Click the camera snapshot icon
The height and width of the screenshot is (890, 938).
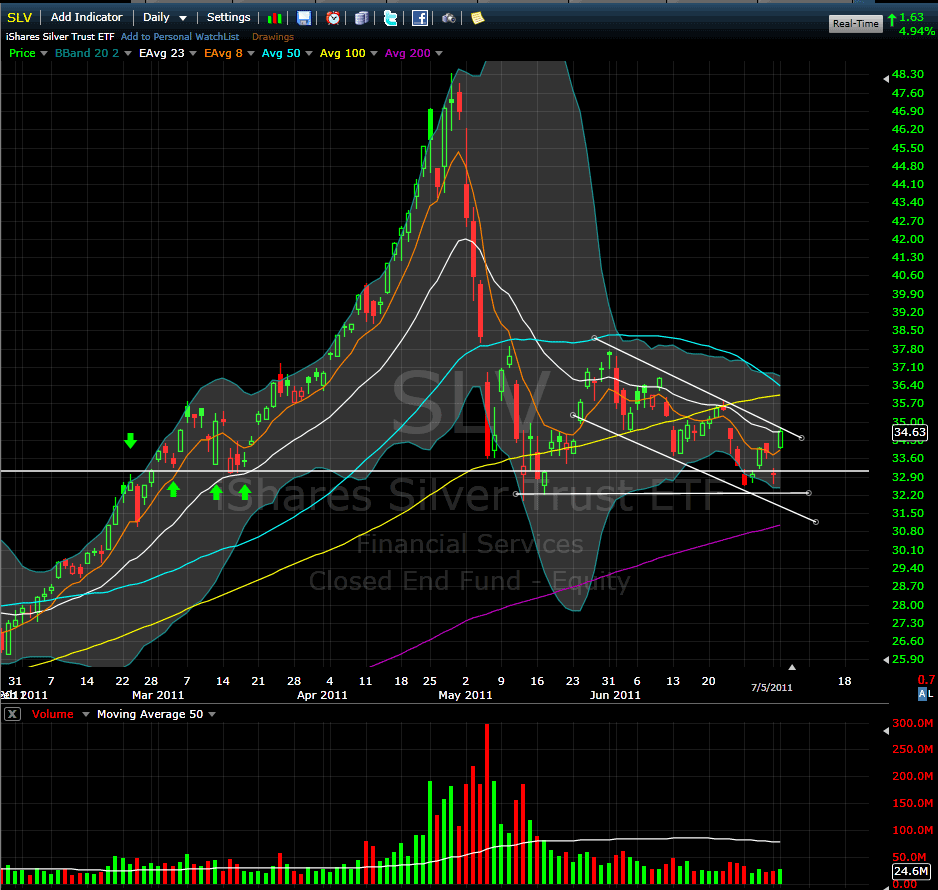coord(449,18)
